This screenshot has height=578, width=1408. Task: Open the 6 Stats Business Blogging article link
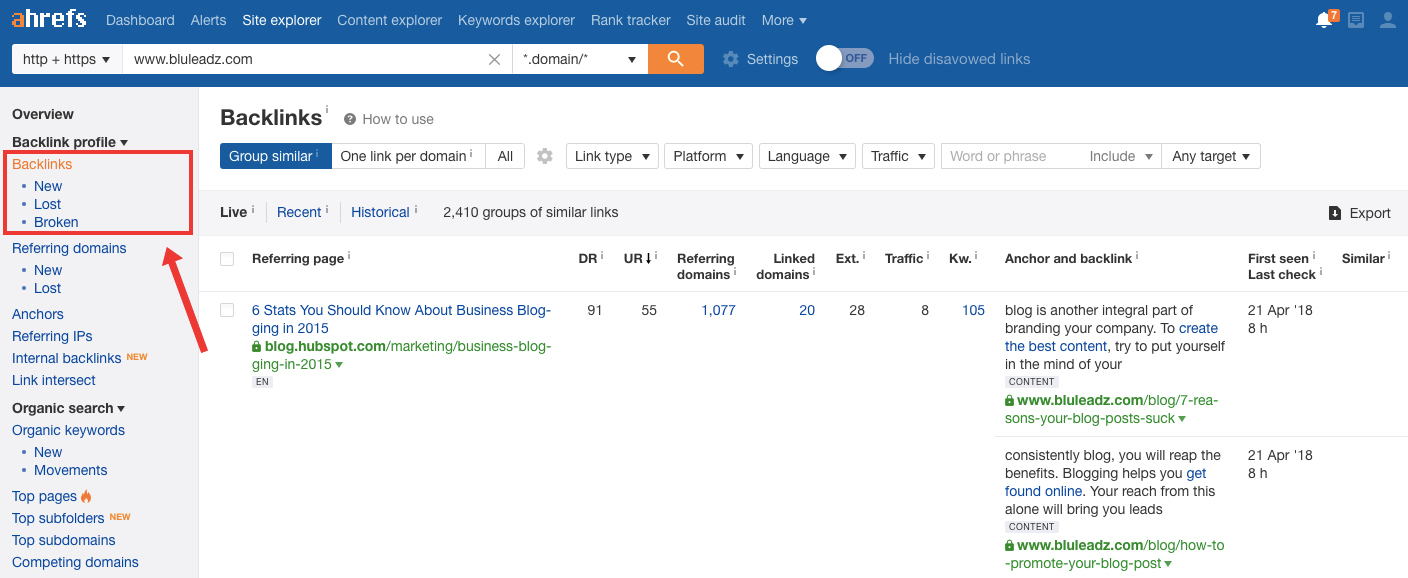tap(401, 319)
